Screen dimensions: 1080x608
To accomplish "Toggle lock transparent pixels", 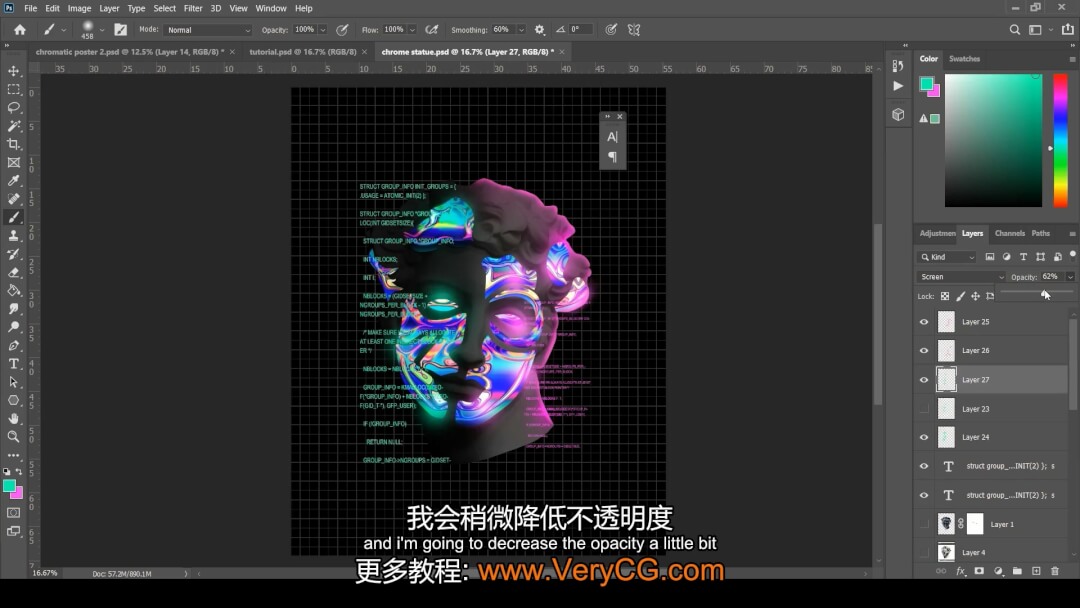I will 945,296.
